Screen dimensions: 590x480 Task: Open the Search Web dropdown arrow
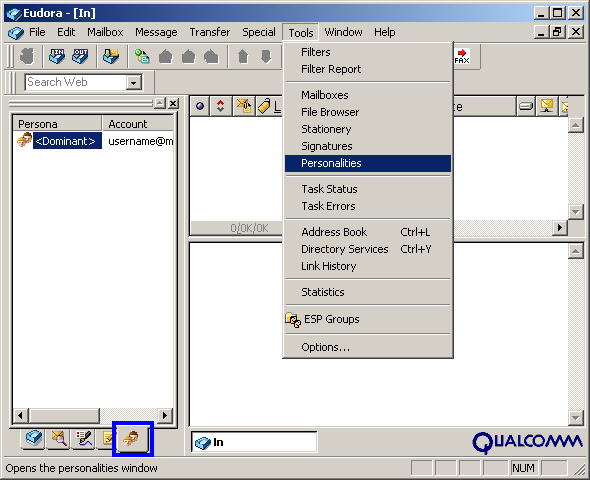134,82
